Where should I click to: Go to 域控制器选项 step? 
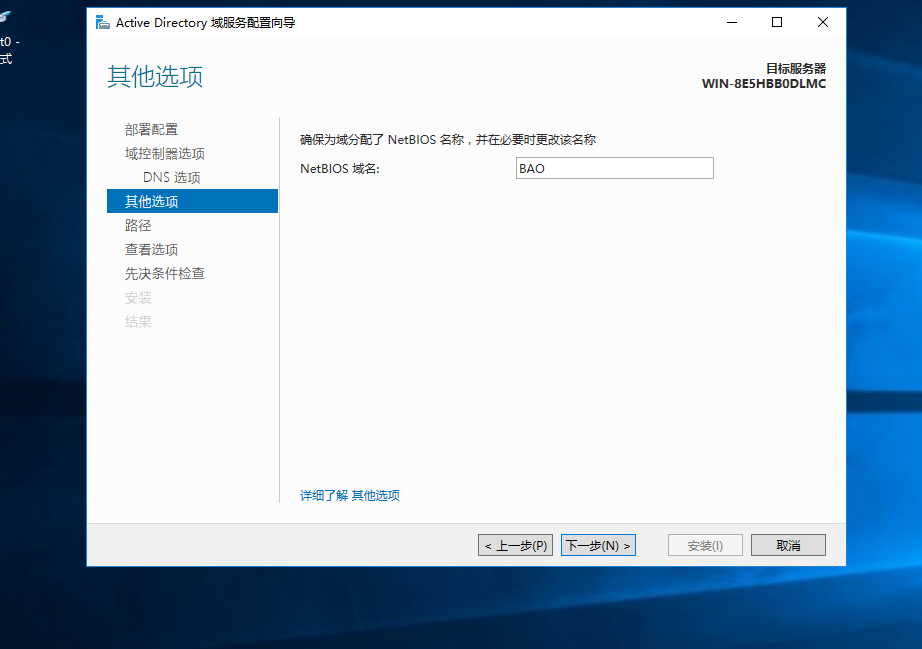(x=165, y=153)
